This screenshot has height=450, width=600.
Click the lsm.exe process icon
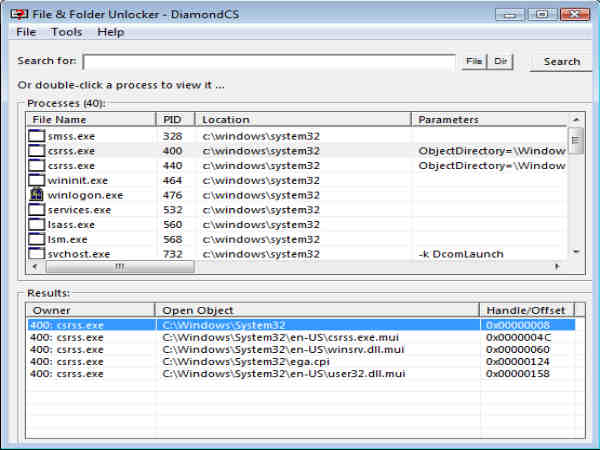pos(37,240)
